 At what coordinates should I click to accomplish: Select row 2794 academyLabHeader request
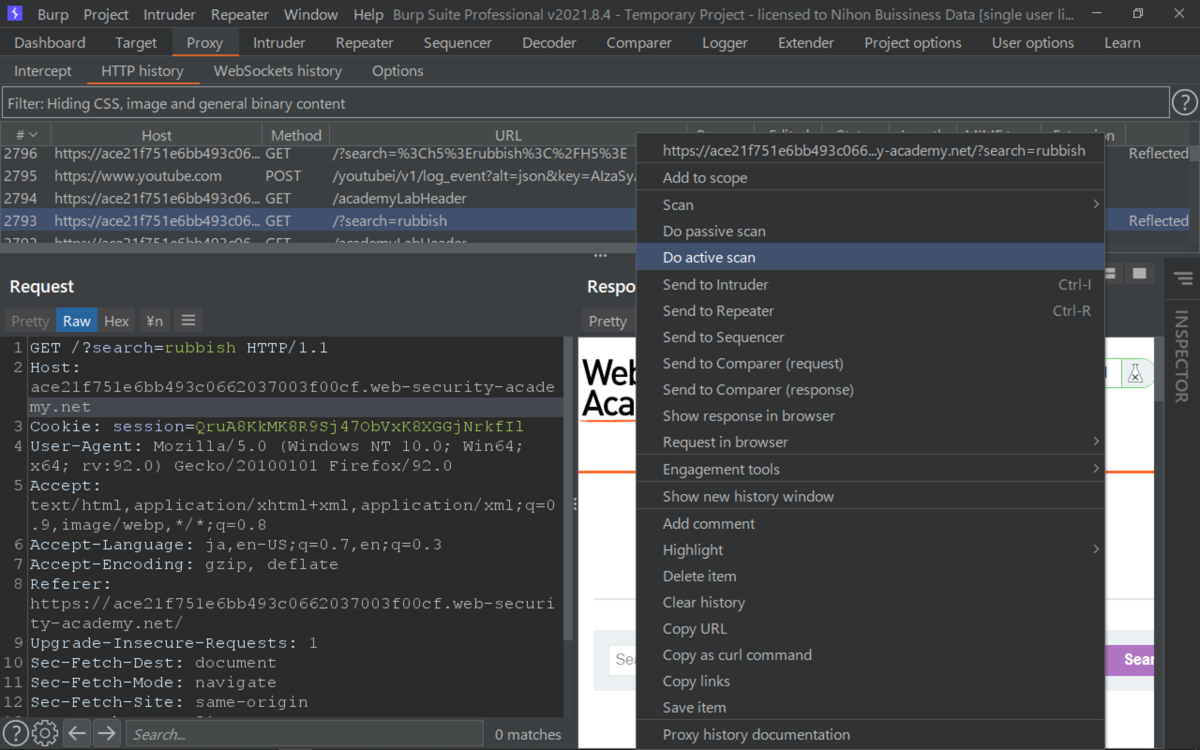point(318,198)
